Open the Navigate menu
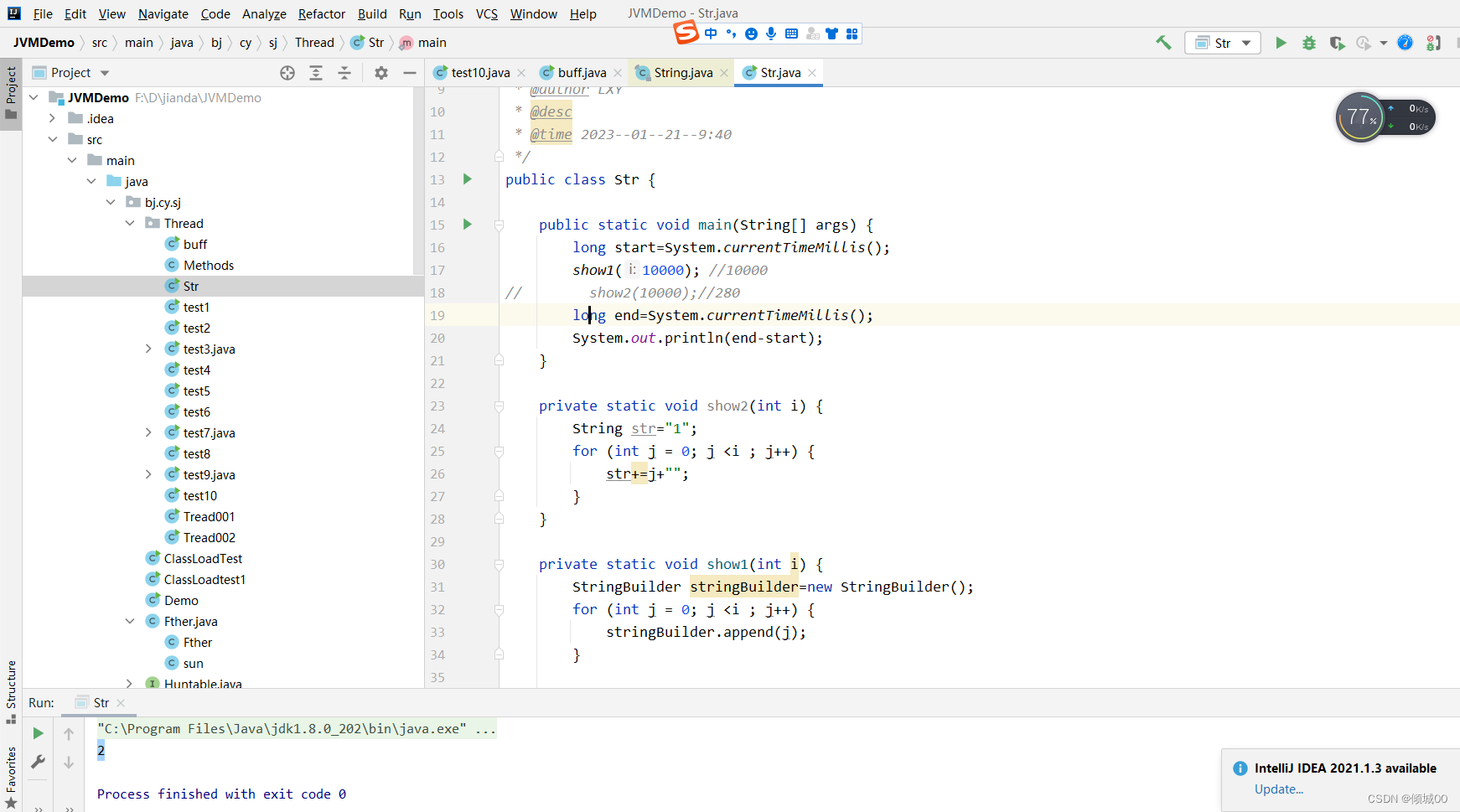Image resolution: width=1460 pixels, height=812 pixels. coord(163,13)
